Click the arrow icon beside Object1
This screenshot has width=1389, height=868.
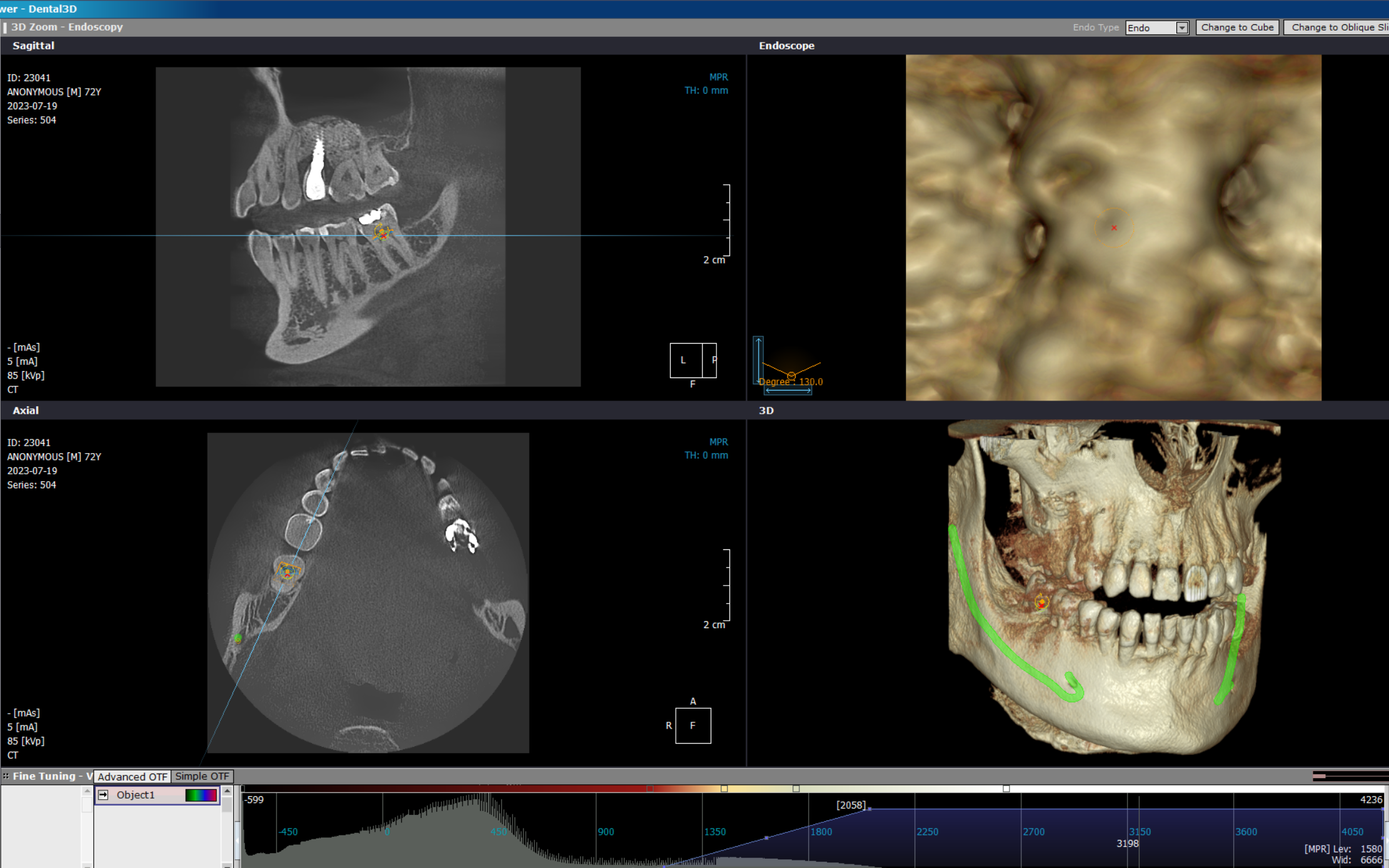103,795
